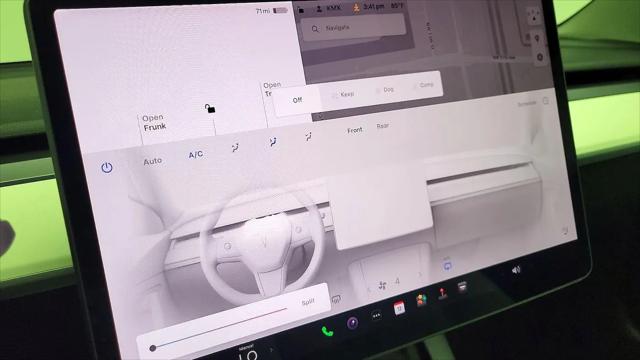Select the Off climate mode option
640x360 pixels.
tap(297, 100)
